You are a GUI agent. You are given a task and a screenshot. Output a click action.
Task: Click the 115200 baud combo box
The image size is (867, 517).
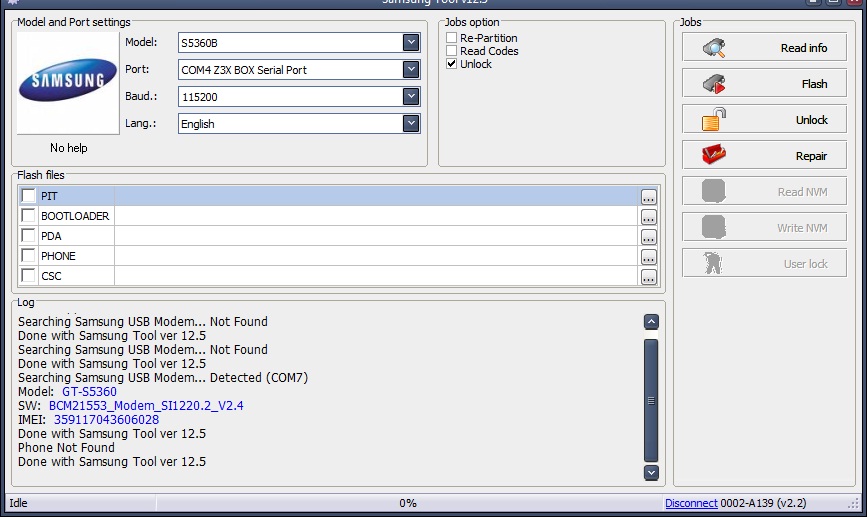[299, 97]
